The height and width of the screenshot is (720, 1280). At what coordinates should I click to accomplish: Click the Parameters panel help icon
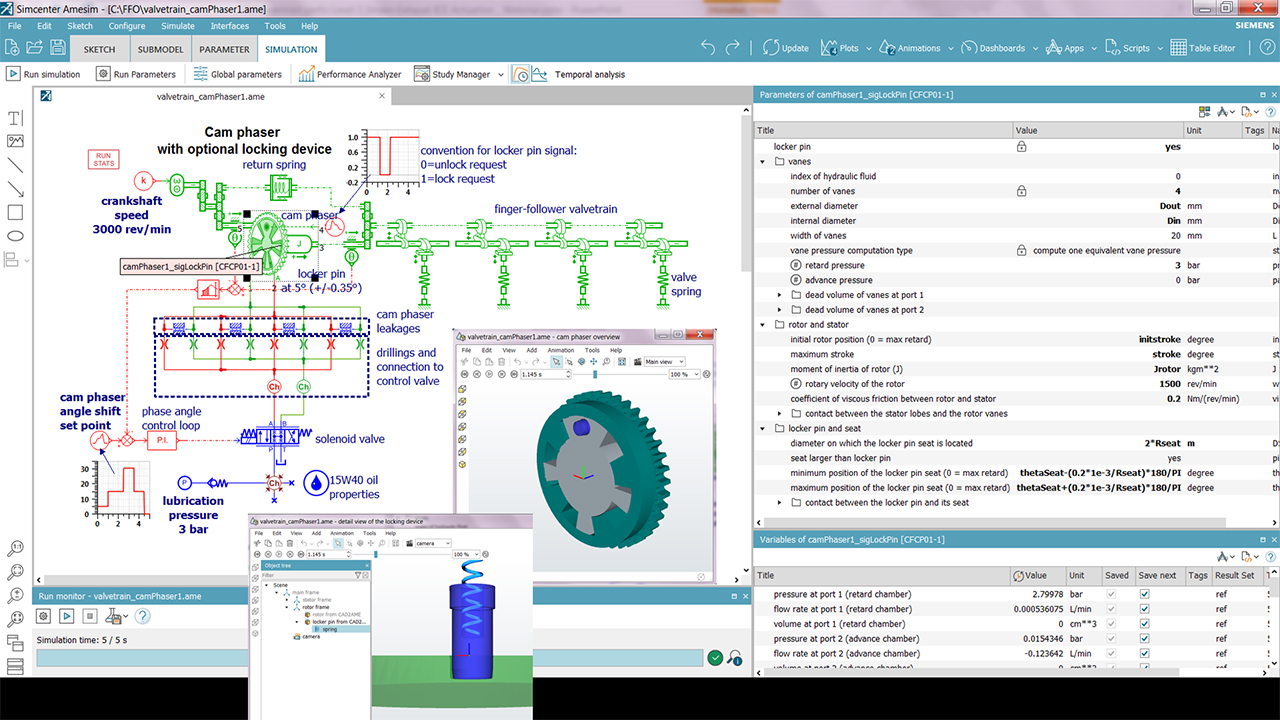(x=1270, y=112)
